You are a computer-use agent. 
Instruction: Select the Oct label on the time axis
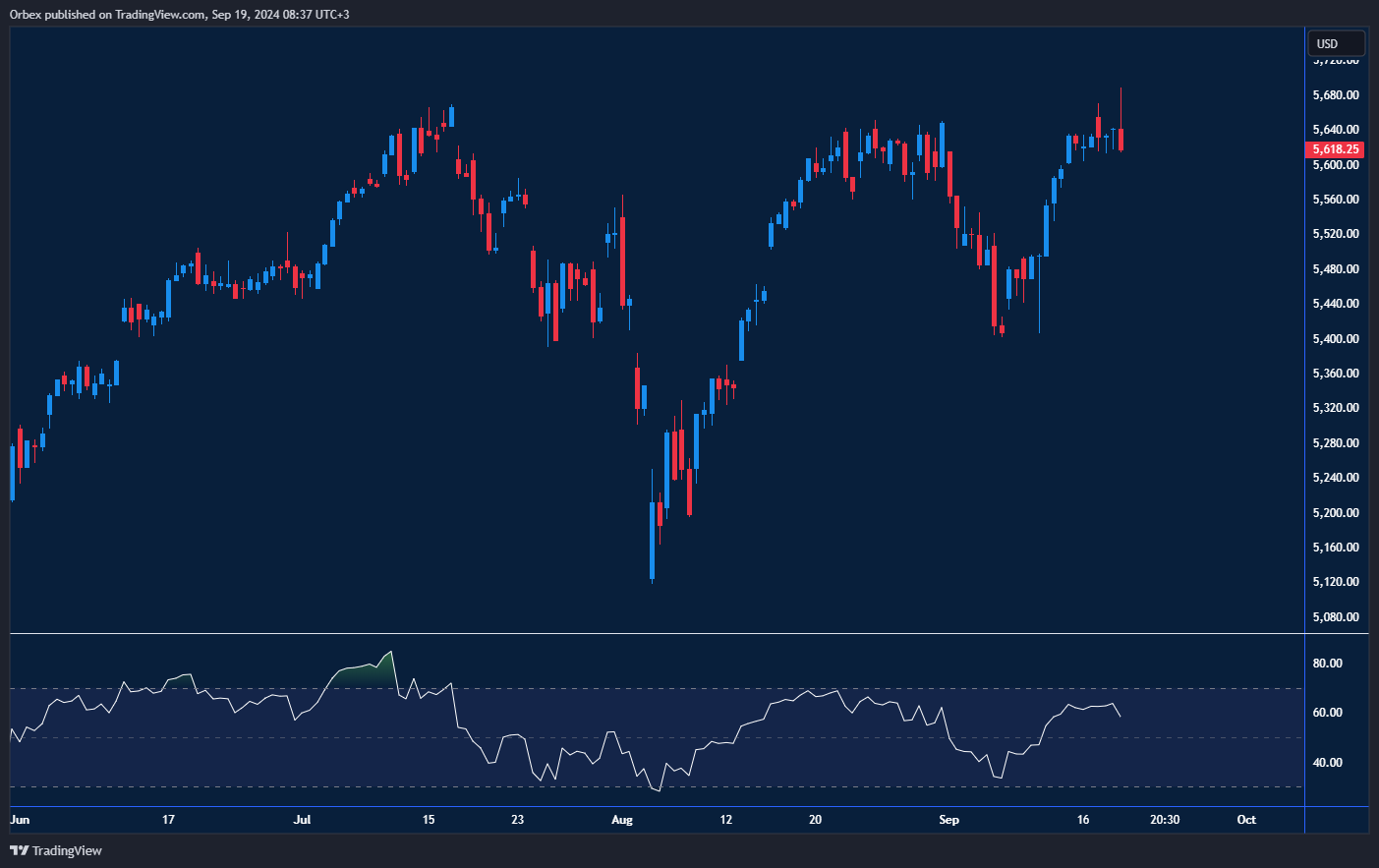point(1246,820)
